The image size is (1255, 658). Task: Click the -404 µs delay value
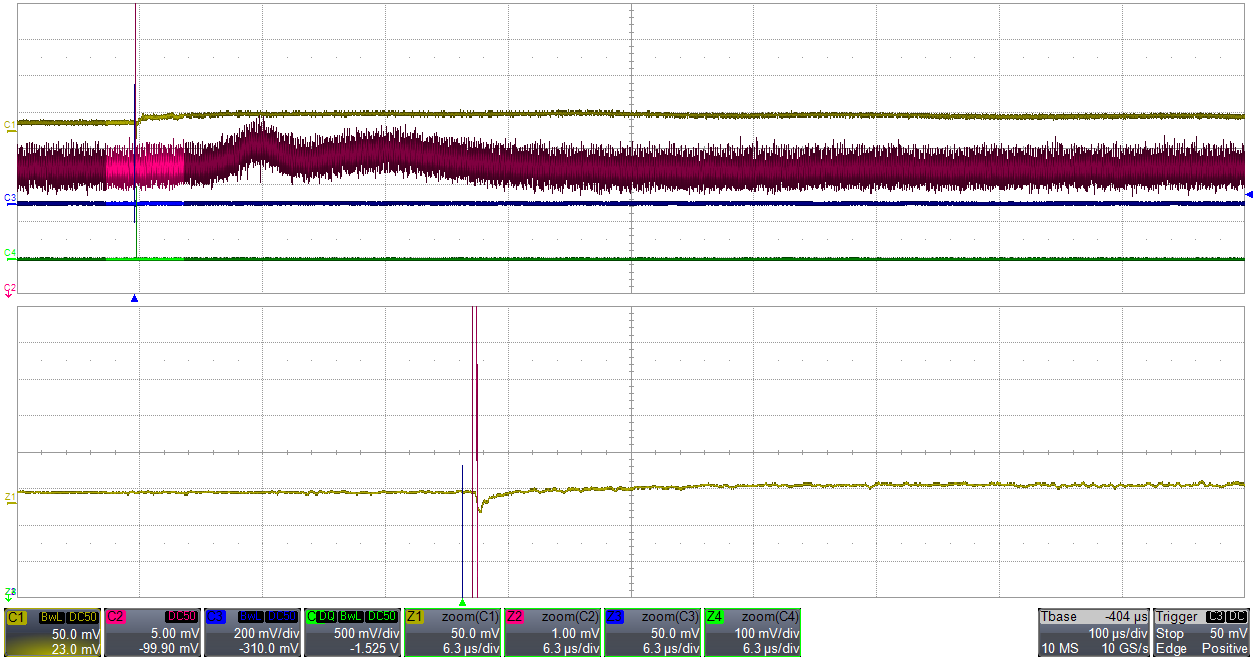(x=1126, y=618)
